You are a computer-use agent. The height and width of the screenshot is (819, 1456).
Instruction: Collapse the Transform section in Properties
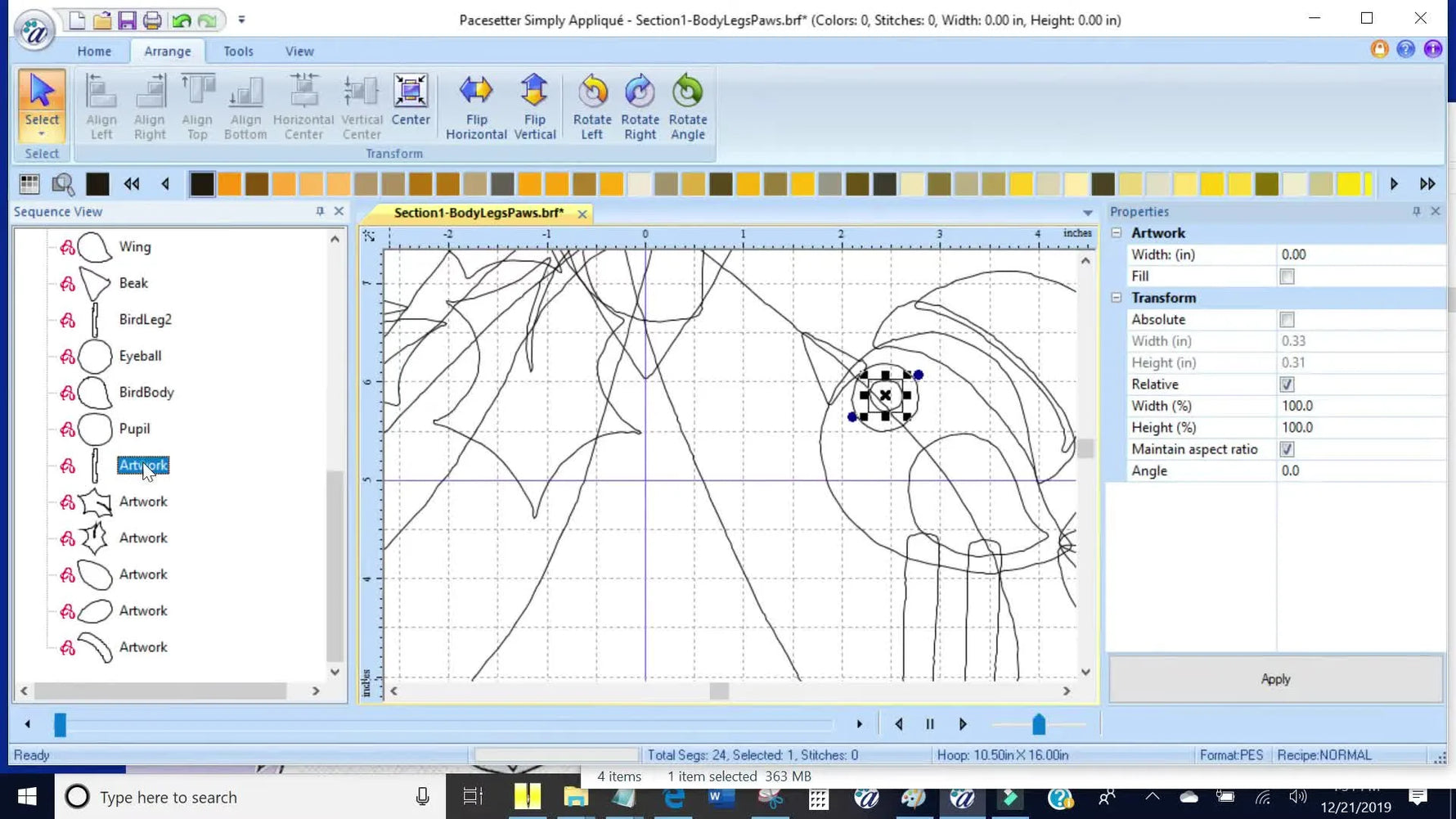coord(1116,297)
